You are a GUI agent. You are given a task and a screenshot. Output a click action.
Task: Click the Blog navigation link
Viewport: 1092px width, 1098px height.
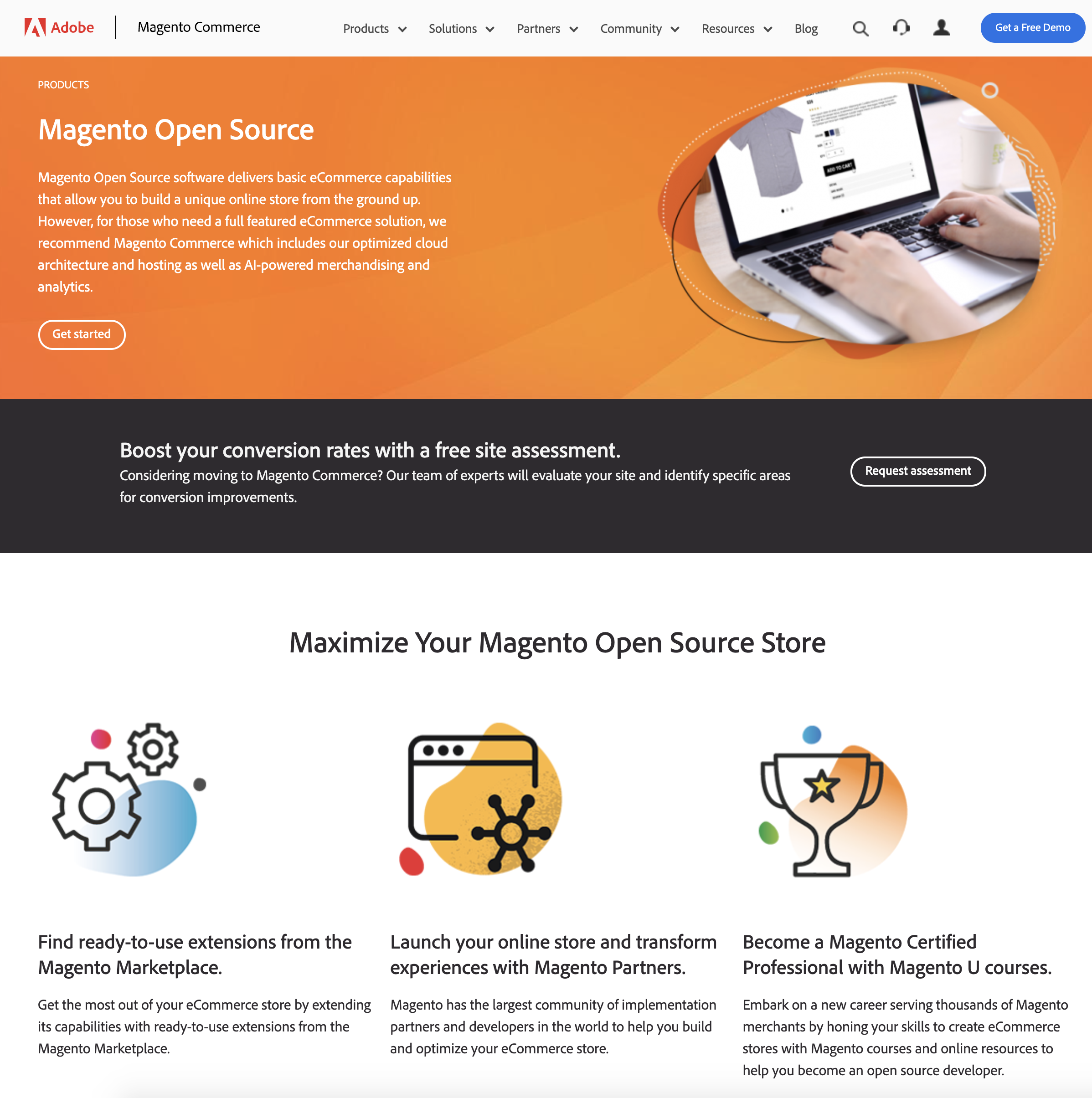click(806, 27)
